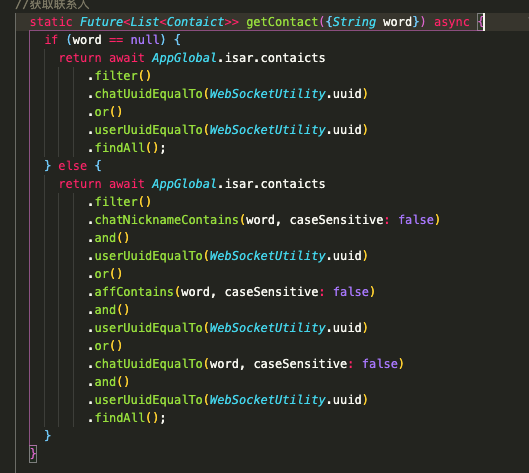This screenshot has height=473, width=529.
Task: Click the 'getContact' method name
Action: click(x=282, y=22)
